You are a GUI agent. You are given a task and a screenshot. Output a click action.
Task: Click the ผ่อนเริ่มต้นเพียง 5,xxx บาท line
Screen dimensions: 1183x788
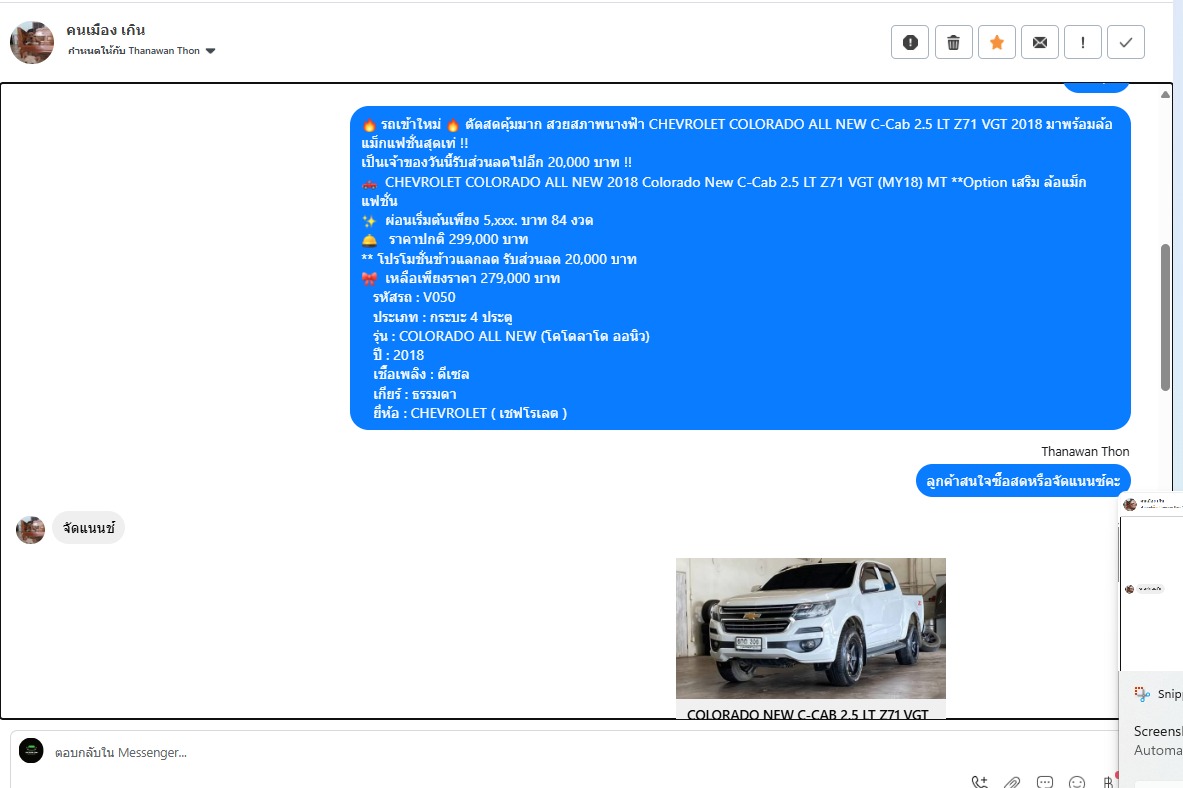(x=488, y=220)
